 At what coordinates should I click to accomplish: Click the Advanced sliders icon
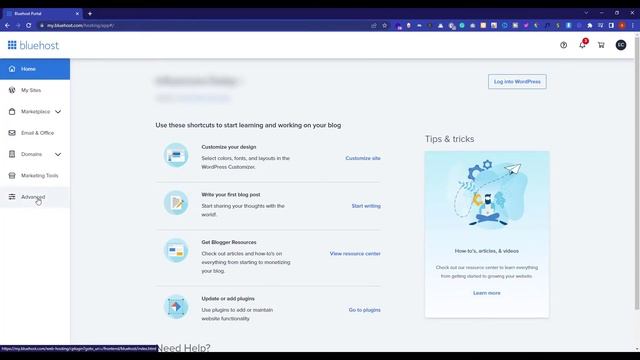pos(12,197)
